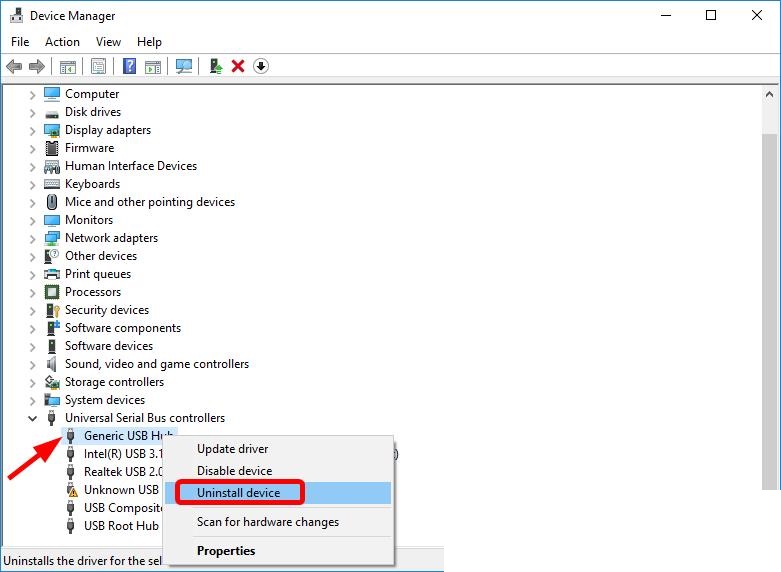The image size is (781, 572).
Task: Click the scrollbar up arrow
Action: pos(769,94)
